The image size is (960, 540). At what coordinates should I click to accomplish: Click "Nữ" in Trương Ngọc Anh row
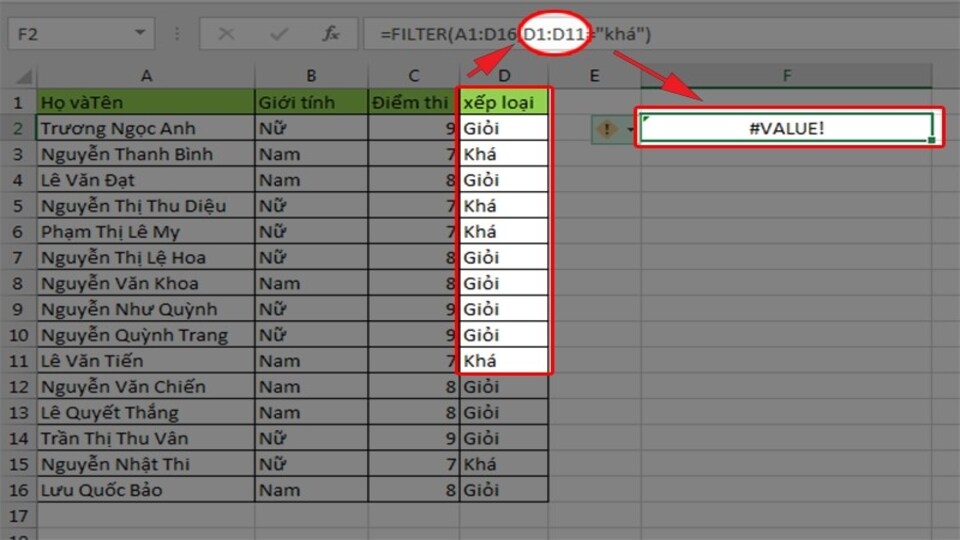[x=311, y=129]
